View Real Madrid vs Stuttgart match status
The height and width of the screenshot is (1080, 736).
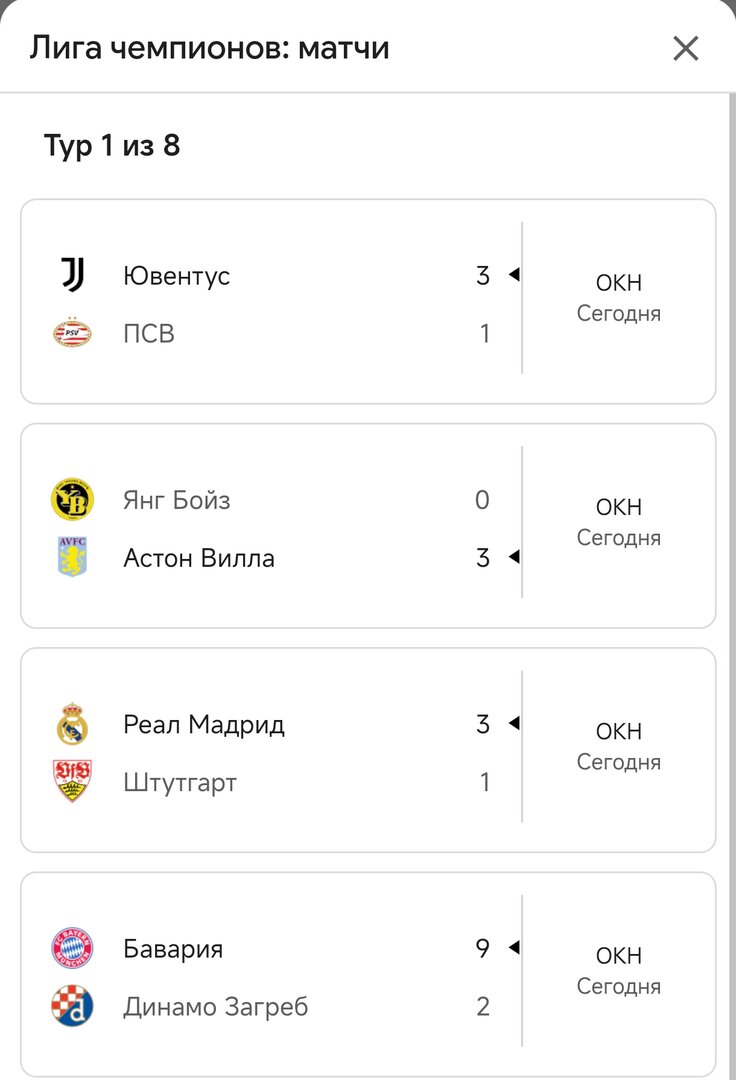click(x=618, y=746)
